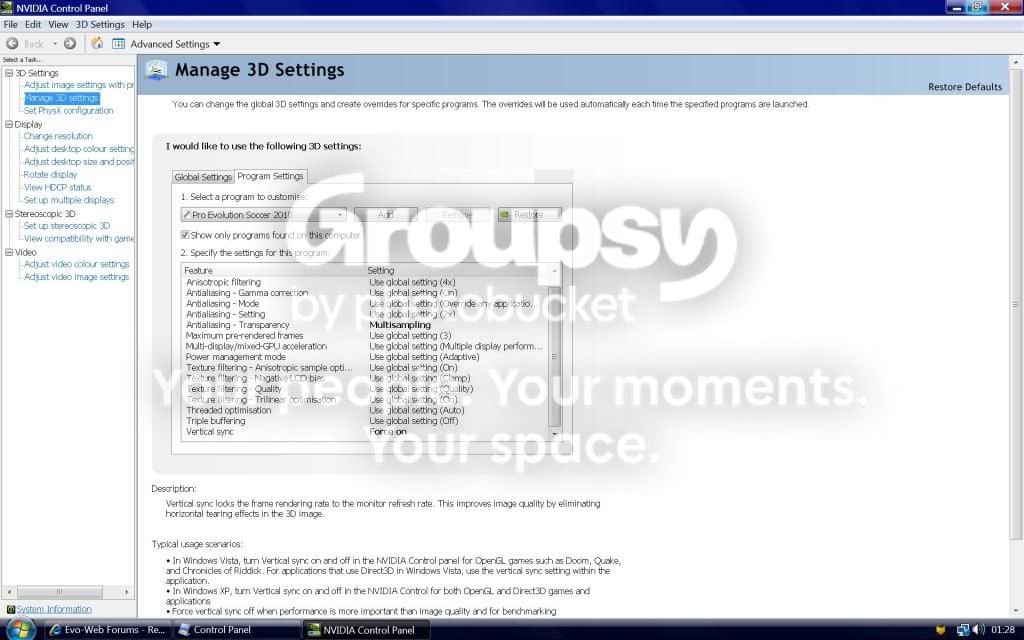
Task: Open the Help menu
Action: [142, 24]
